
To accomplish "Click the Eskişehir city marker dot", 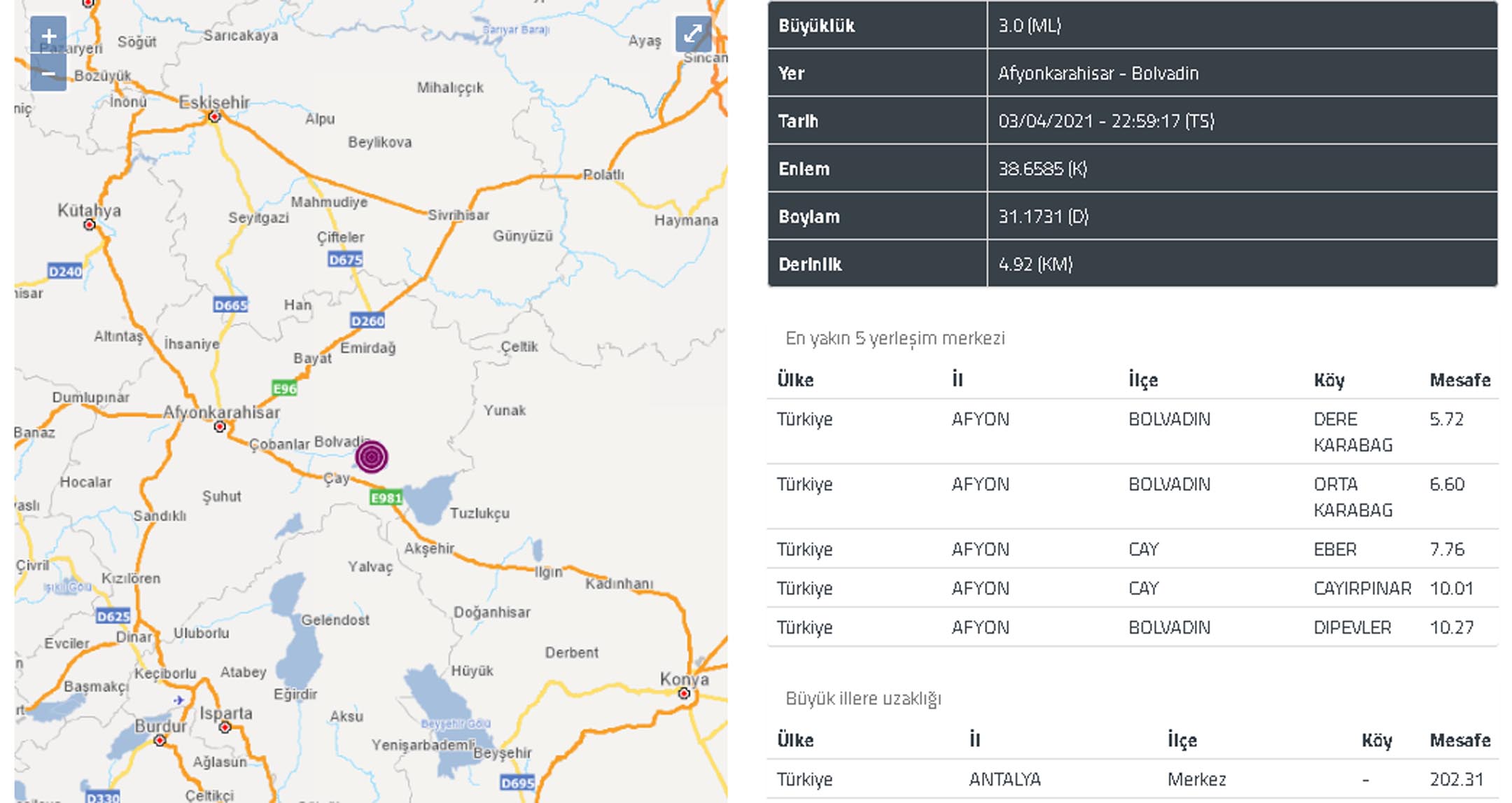I will (x=215, y=117).
